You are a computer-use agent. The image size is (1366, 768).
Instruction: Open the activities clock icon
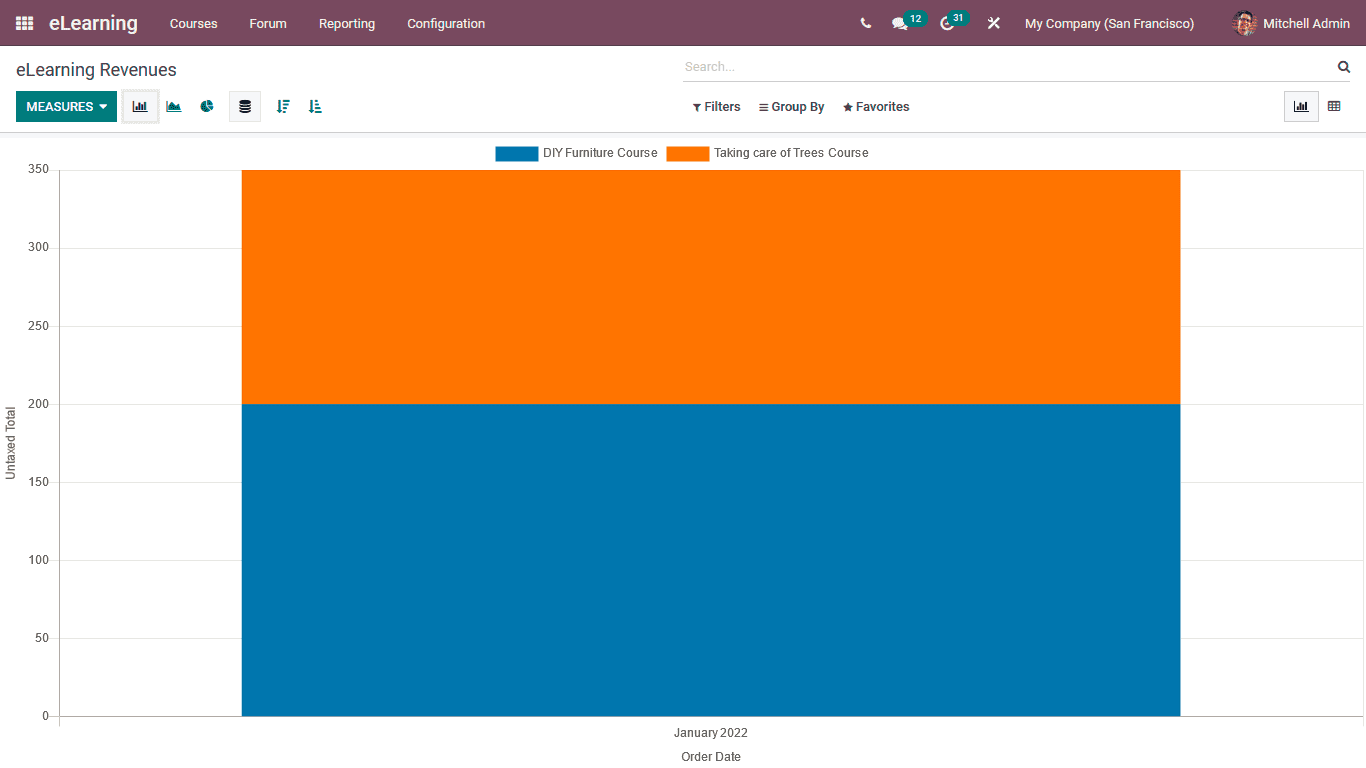pyautogui.click(x=945, y=23)
